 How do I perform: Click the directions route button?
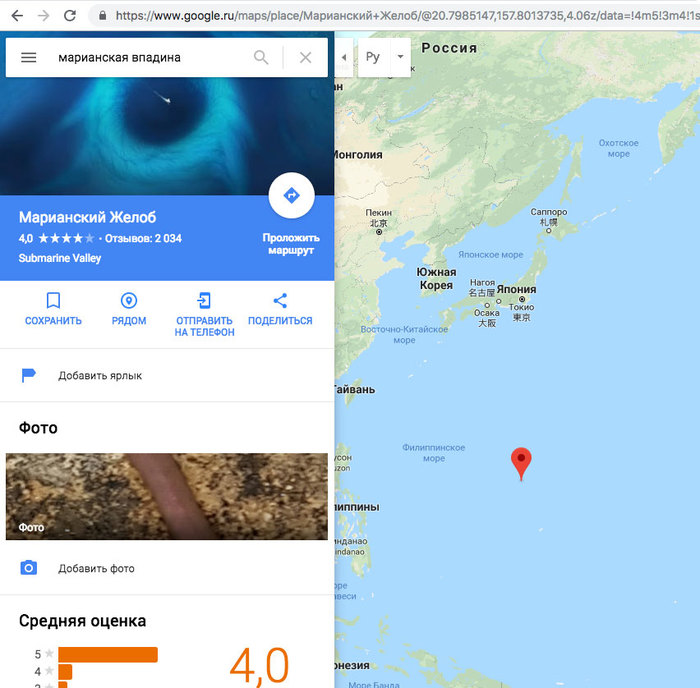(x=292, y=196)
